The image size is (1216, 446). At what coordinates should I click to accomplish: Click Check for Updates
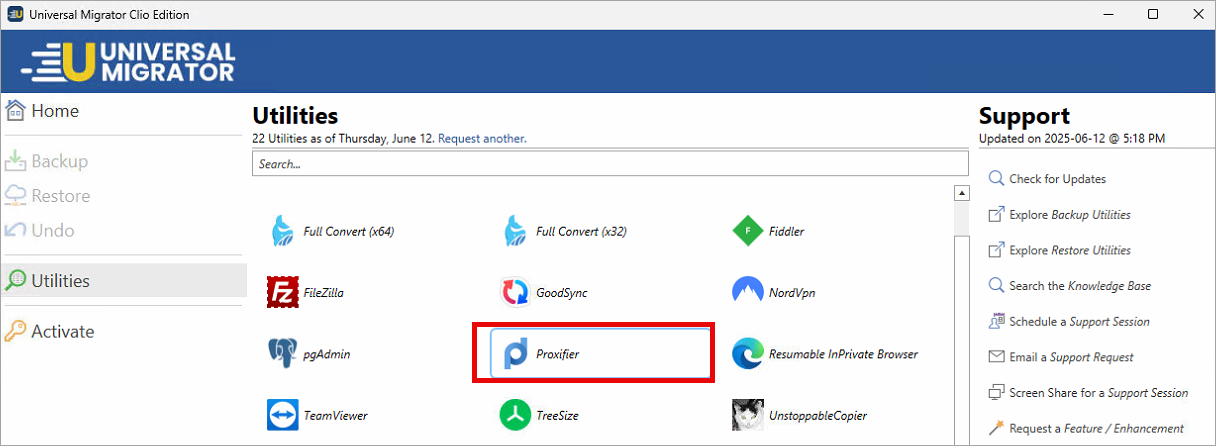click(x=1047, y=179)
